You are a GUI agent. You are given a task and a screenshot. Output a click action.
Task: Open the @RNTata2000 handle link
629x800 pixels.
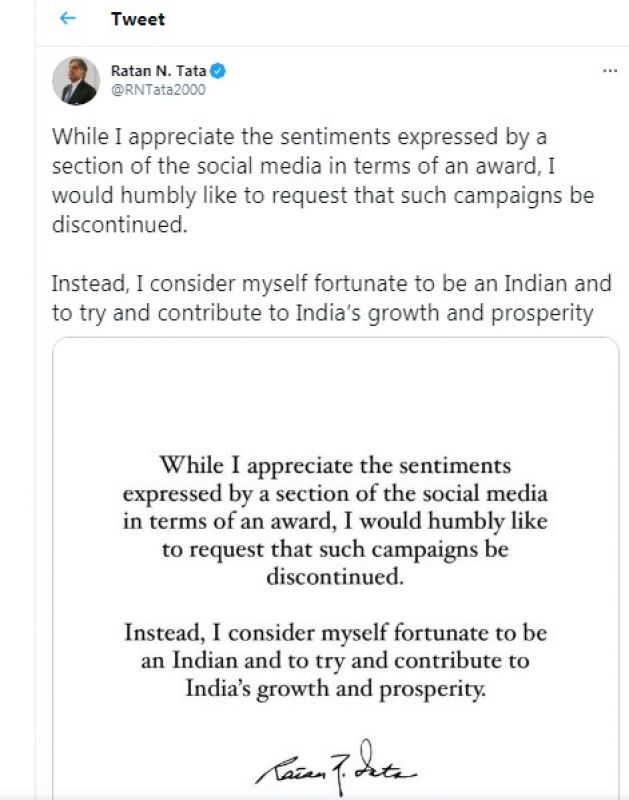[156, 88]
